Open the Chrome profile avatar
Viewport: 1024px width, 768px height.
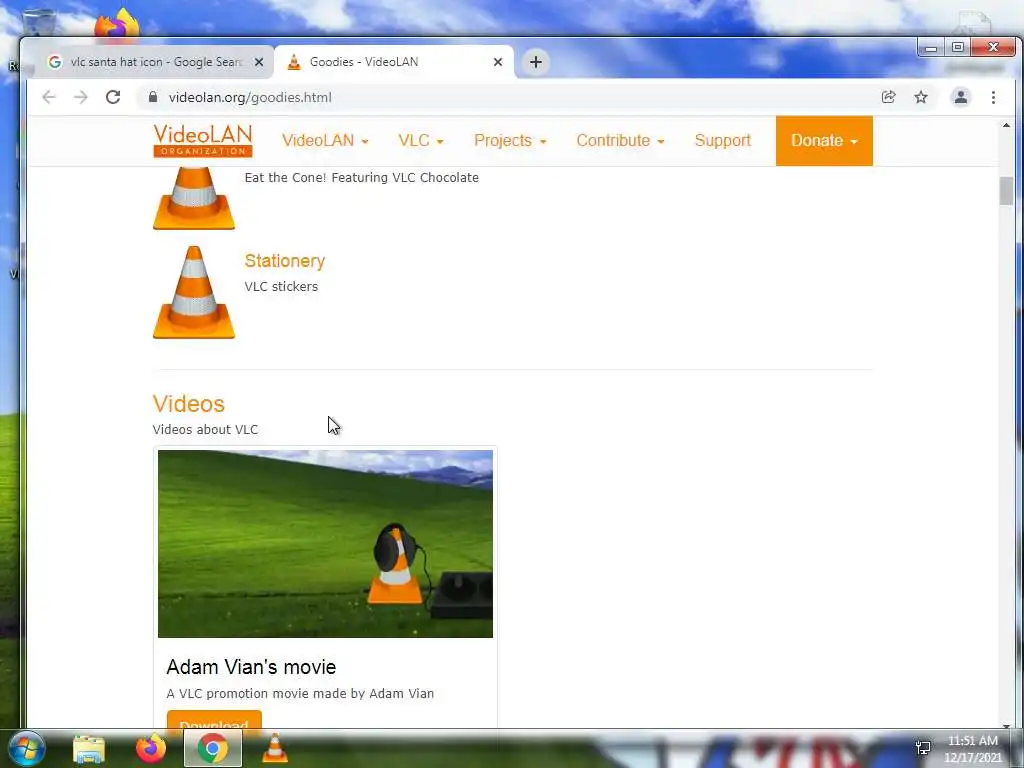click(961, 97)
